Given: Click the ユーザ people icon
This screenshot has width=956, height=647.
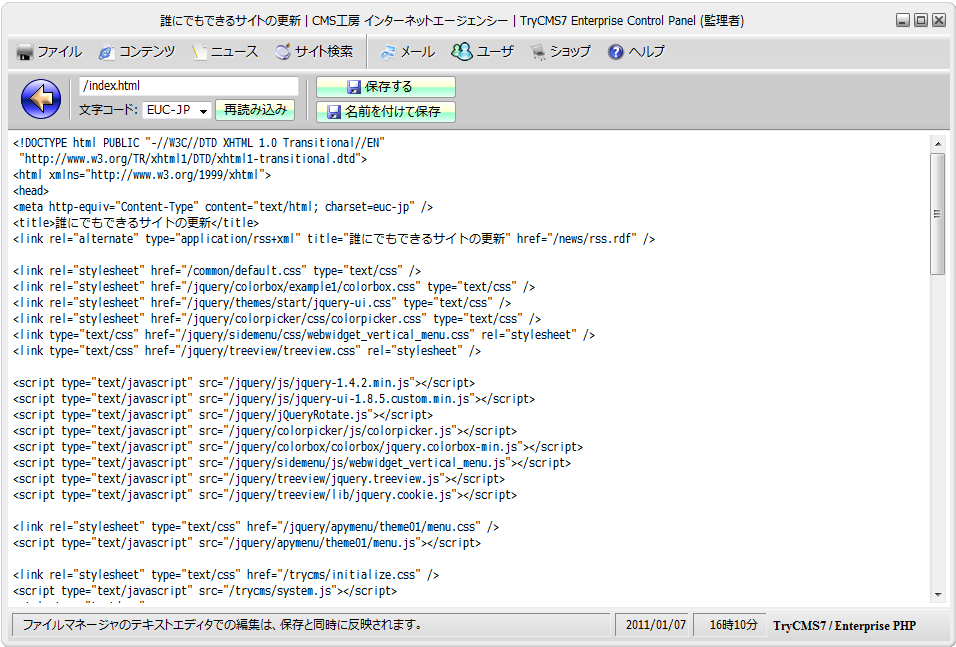Looking at the screenshot, I should (x=461, y=52).
